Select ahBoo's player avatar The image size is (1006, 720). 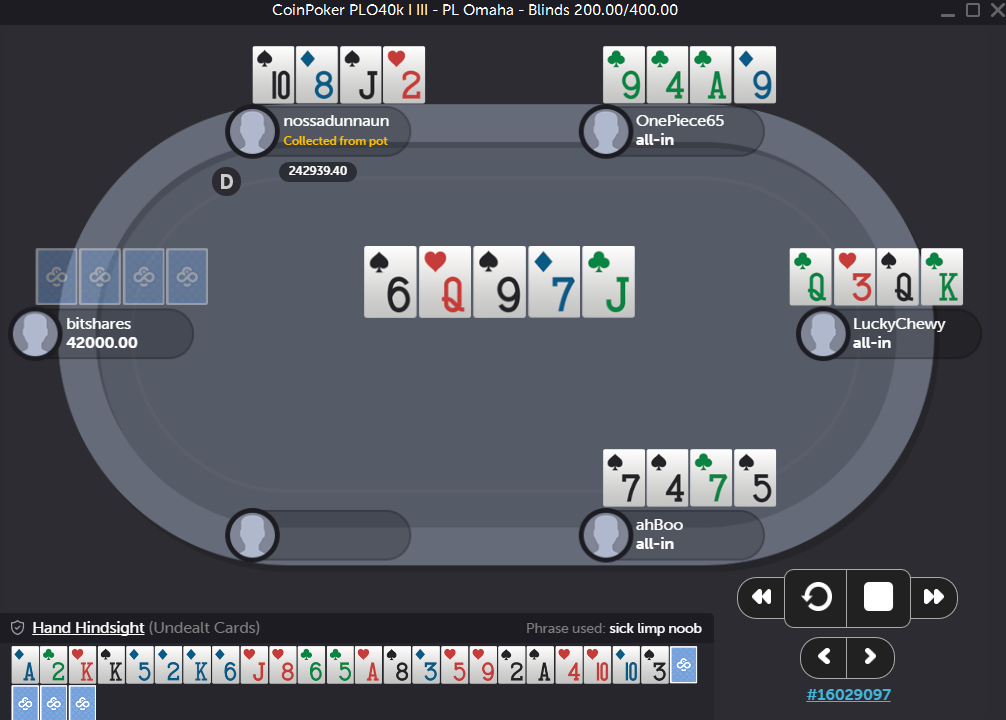click(606, 535)
